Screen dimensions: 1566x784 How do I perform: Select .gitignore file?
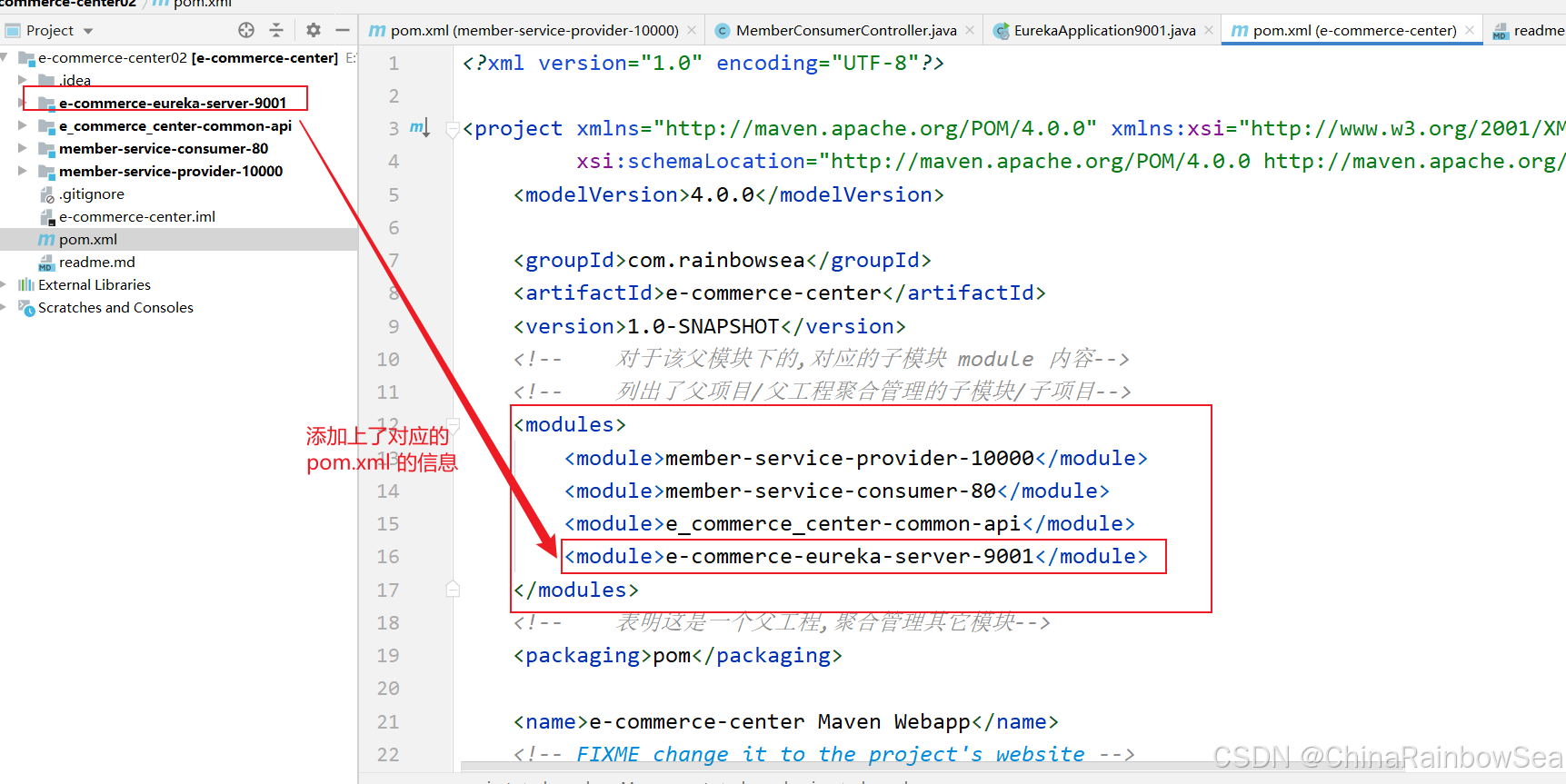(x=92, y=194)
